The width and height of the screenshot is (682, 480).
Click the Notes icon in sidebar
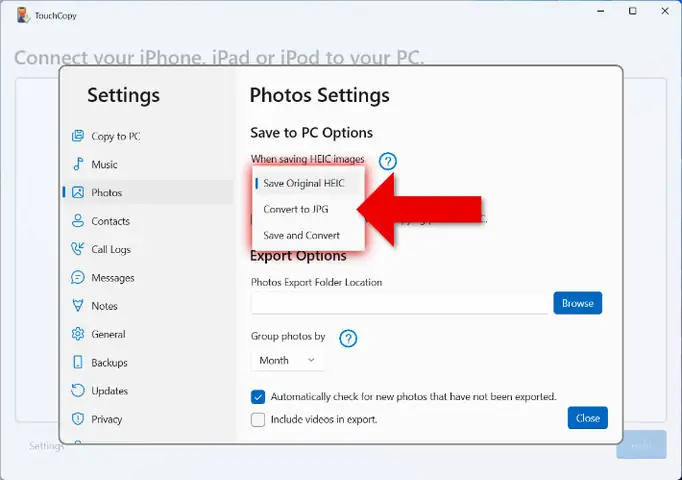[77, 306]
